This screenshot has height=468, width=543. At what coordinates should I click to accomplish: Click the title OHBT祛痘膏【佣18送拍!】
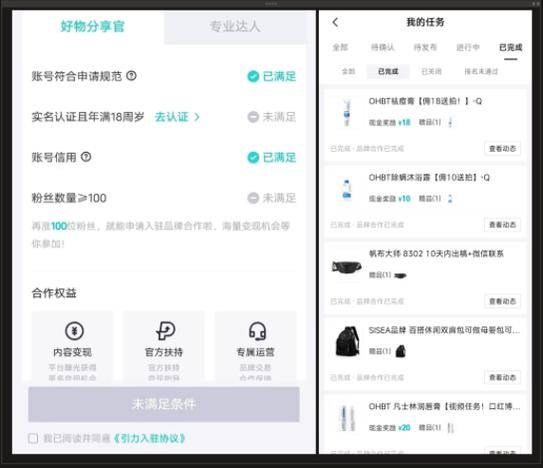(425, 101)
